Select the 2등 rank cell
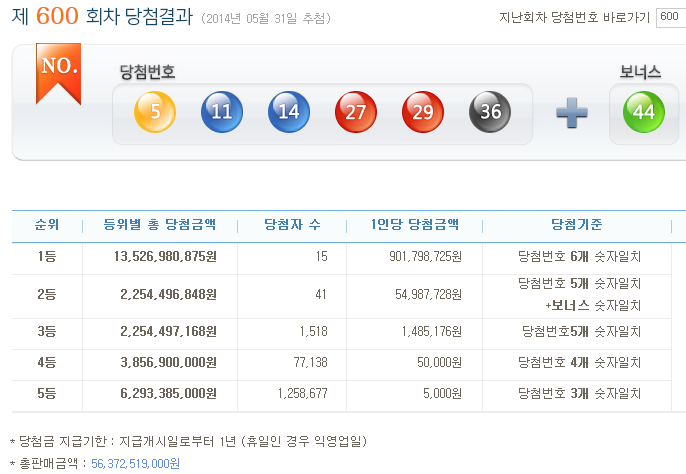 pos(47,294)
